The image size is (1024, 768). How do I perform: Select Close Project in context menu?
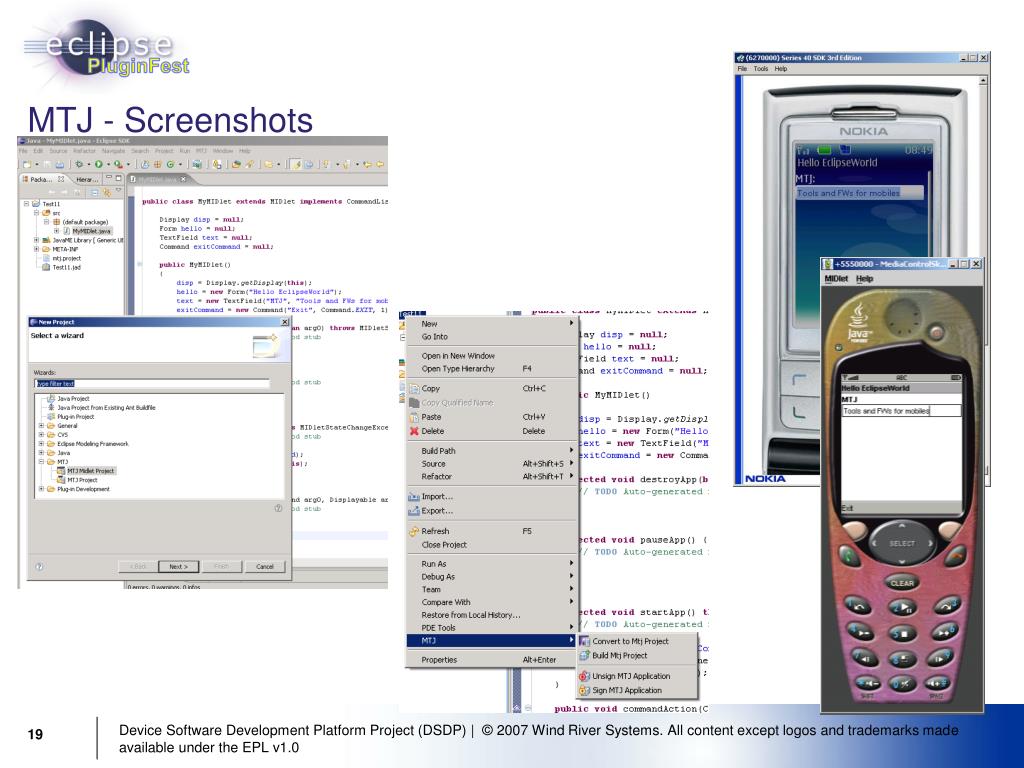490,545
